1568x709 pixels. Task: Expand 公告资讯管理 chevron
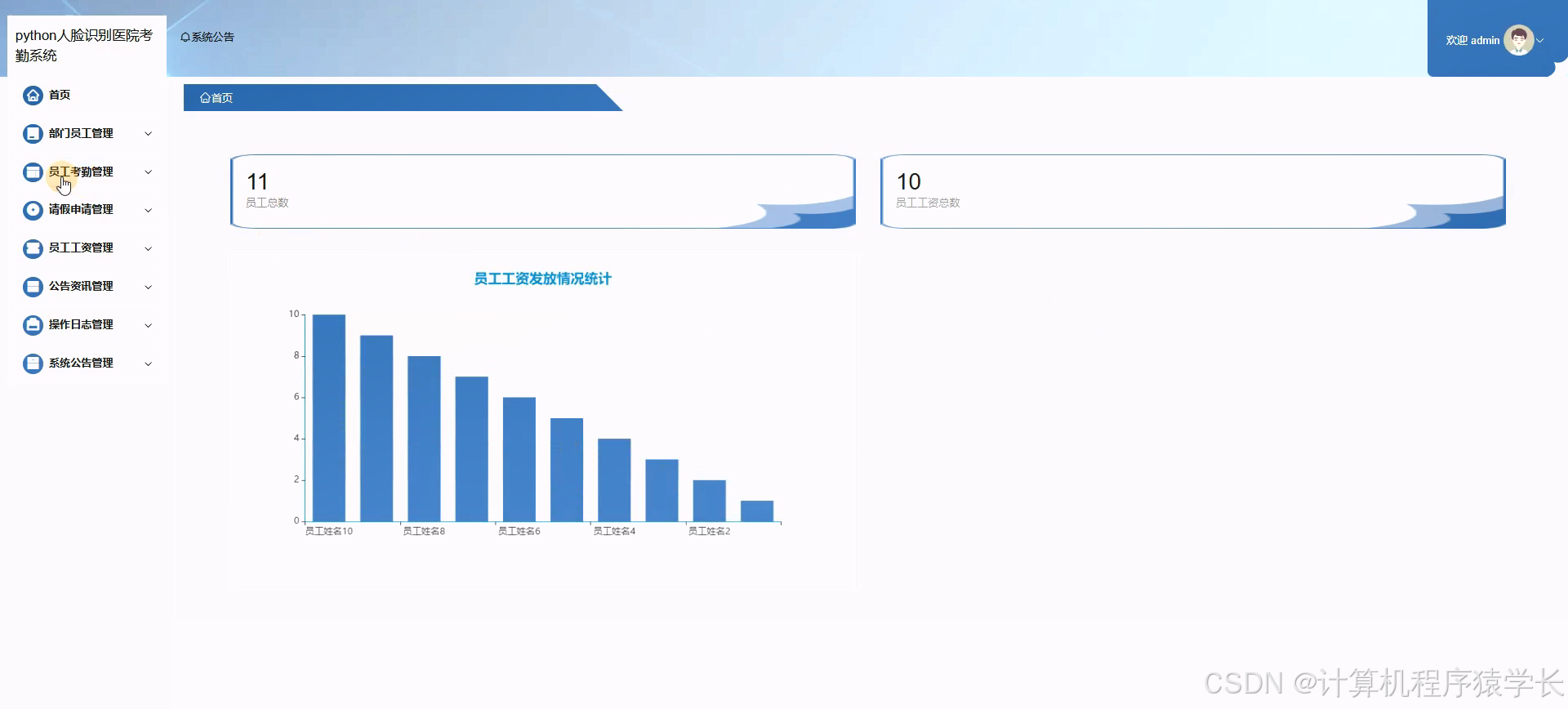[x=148, y=287]
